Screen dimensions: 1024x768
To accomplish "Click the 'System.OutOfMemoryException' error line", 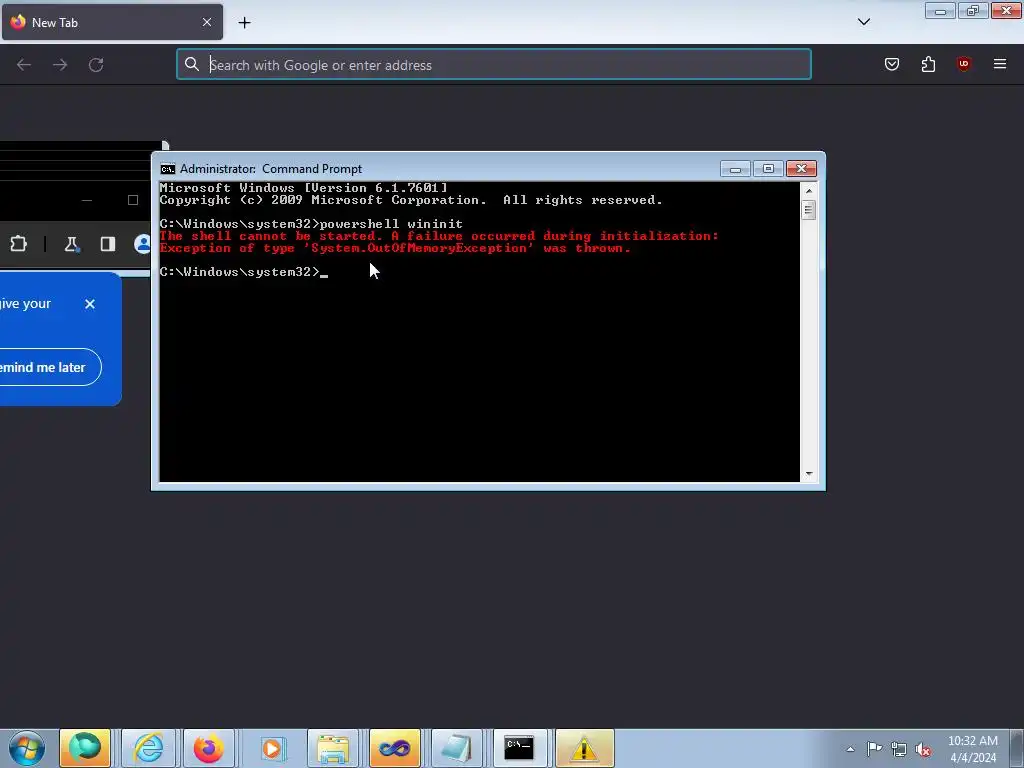I will tap(395, 248).
